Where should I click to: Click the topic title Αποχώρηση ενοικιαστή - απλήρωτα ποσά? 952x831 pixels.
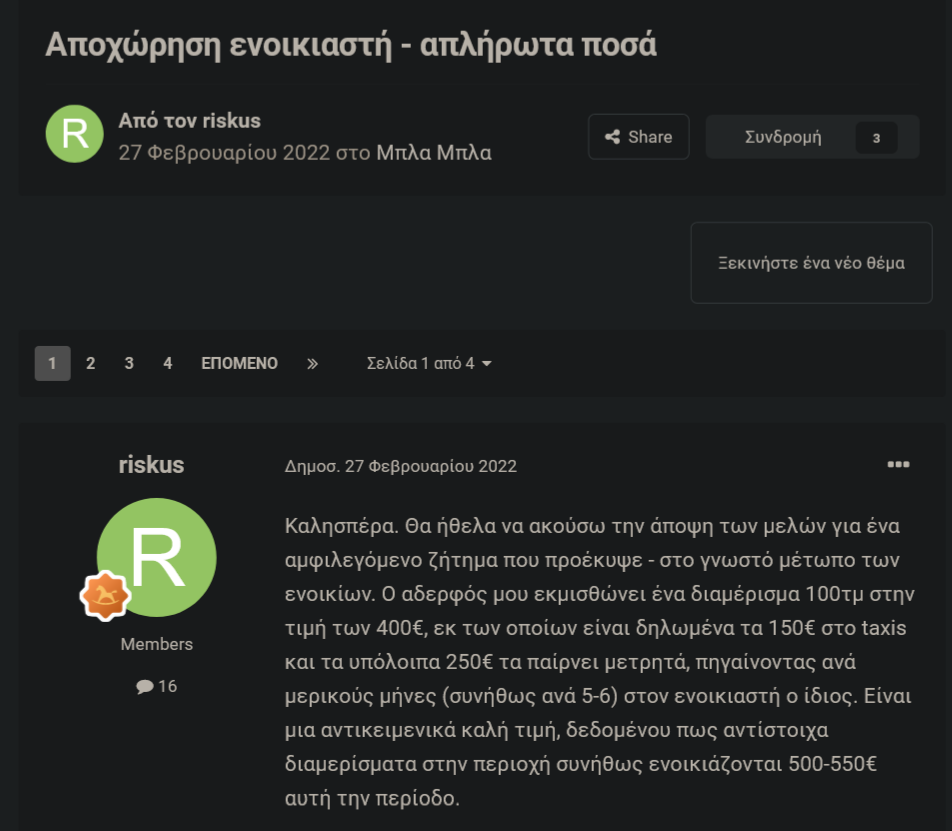tap(351, 45)
